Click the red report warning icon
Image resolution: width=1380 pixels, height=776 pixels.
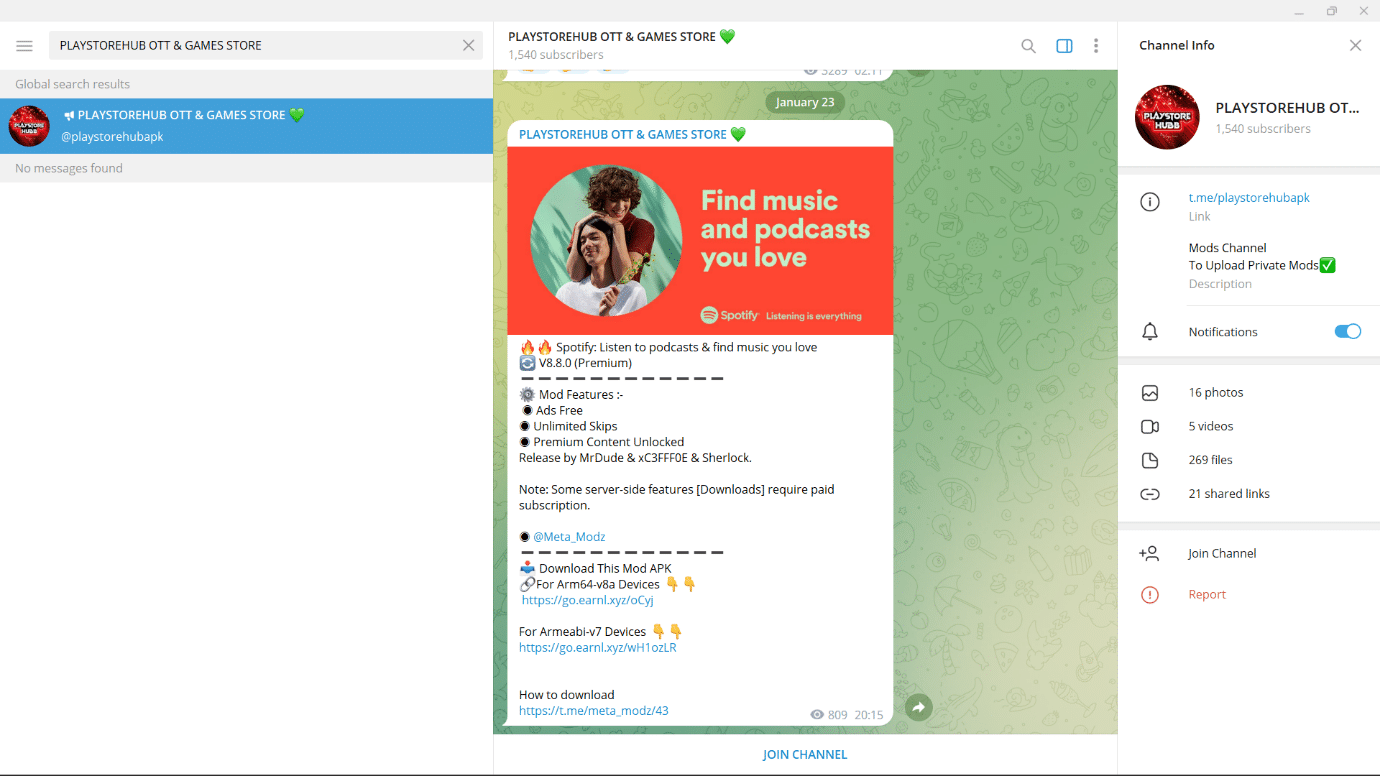(1150, 595)
